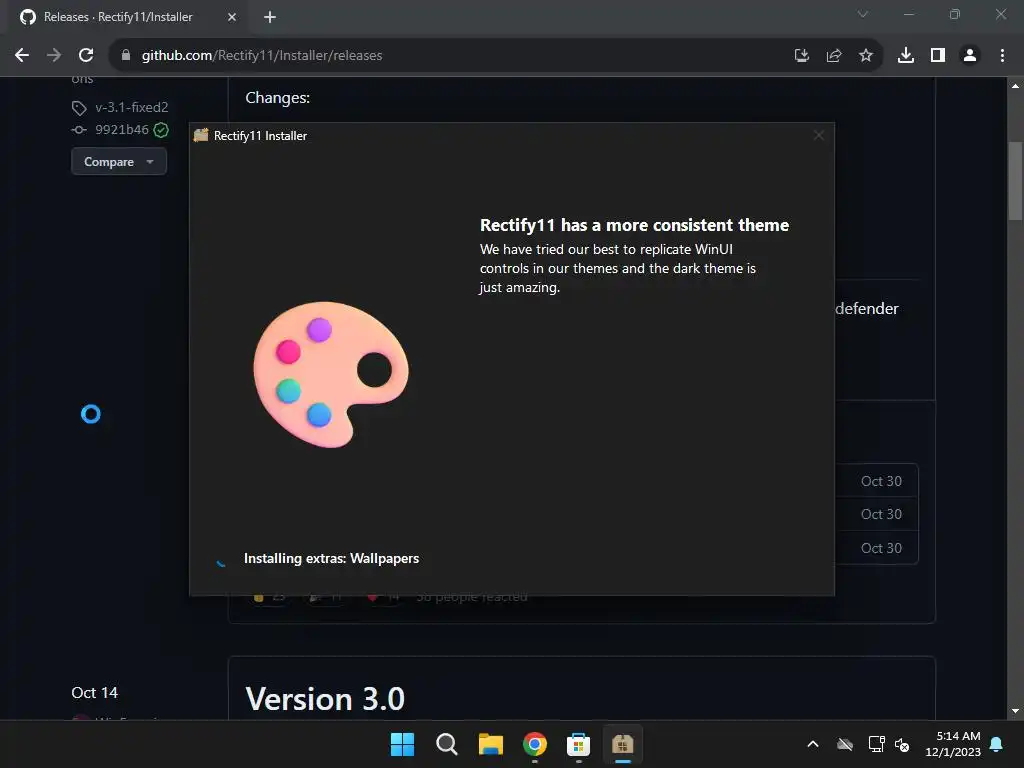The width and height of the screenshot is (1024, 768).
Task: Close the Rectify11 Installer window
Action: tap(818, 135)
